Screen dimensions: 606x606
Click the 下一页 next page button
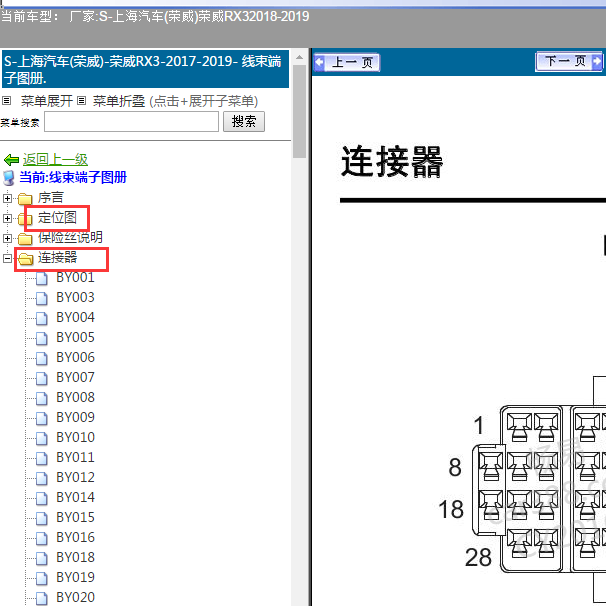point(569,61)
